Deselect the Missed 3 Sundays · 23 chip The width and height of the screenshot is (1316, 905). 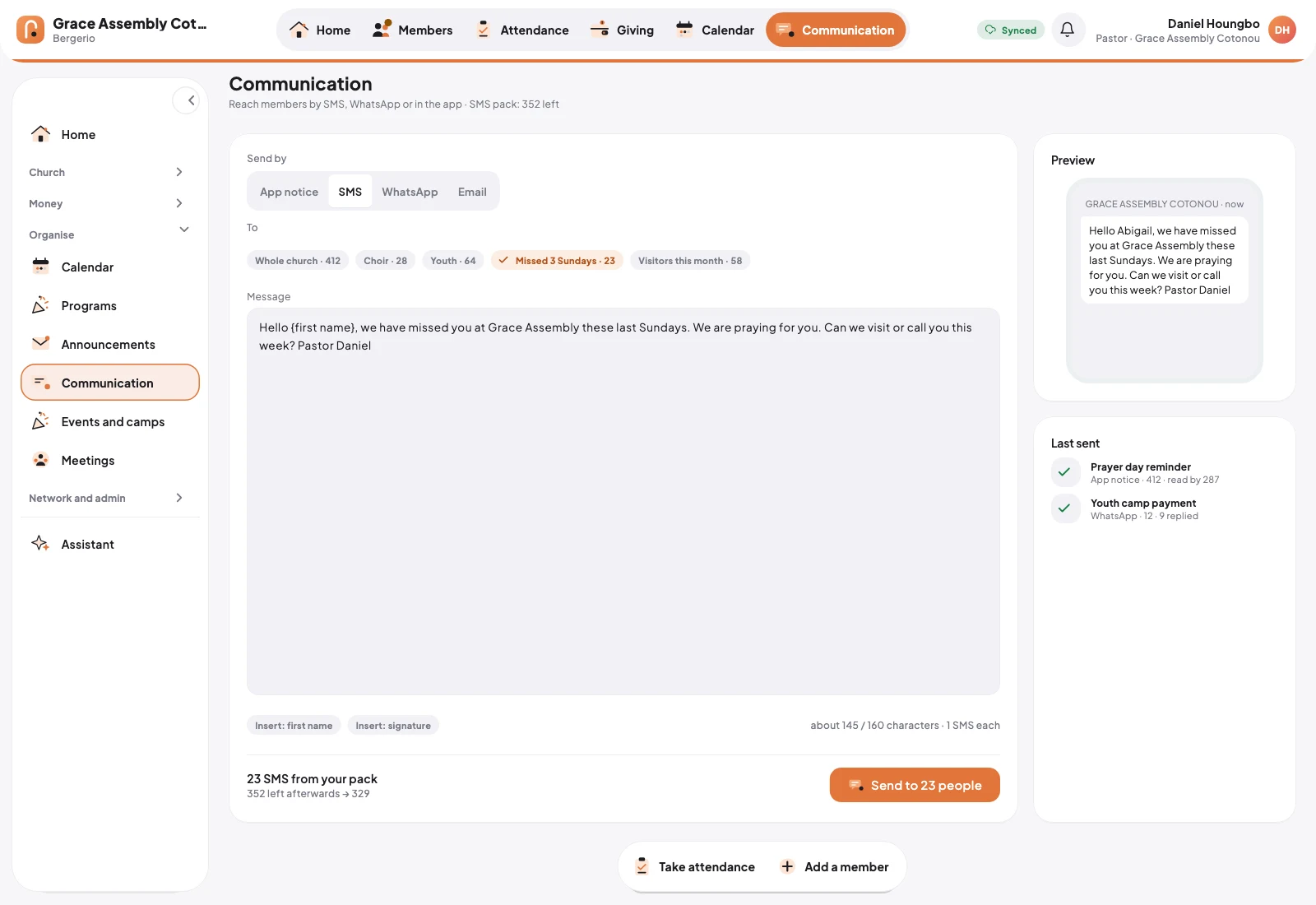[x=558, y=261]
